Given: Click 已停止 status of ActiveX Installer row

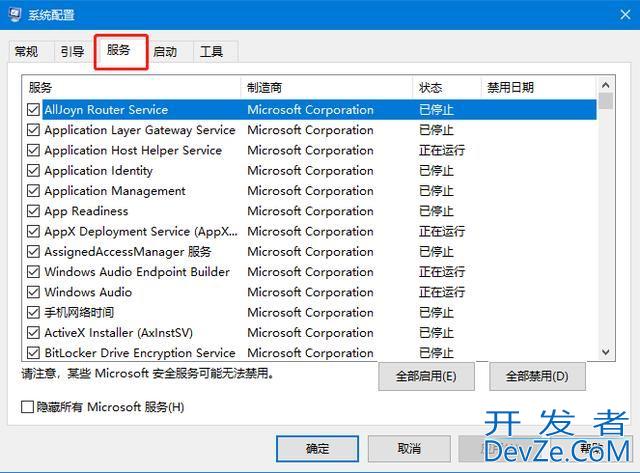Looking at the screenshot, I should pyautogui.click(x=436, y=333).
